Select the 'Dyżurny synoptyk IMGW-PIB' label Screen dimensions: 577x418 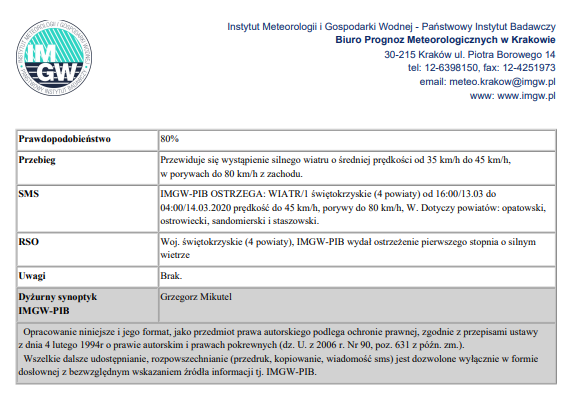point(58,304)
